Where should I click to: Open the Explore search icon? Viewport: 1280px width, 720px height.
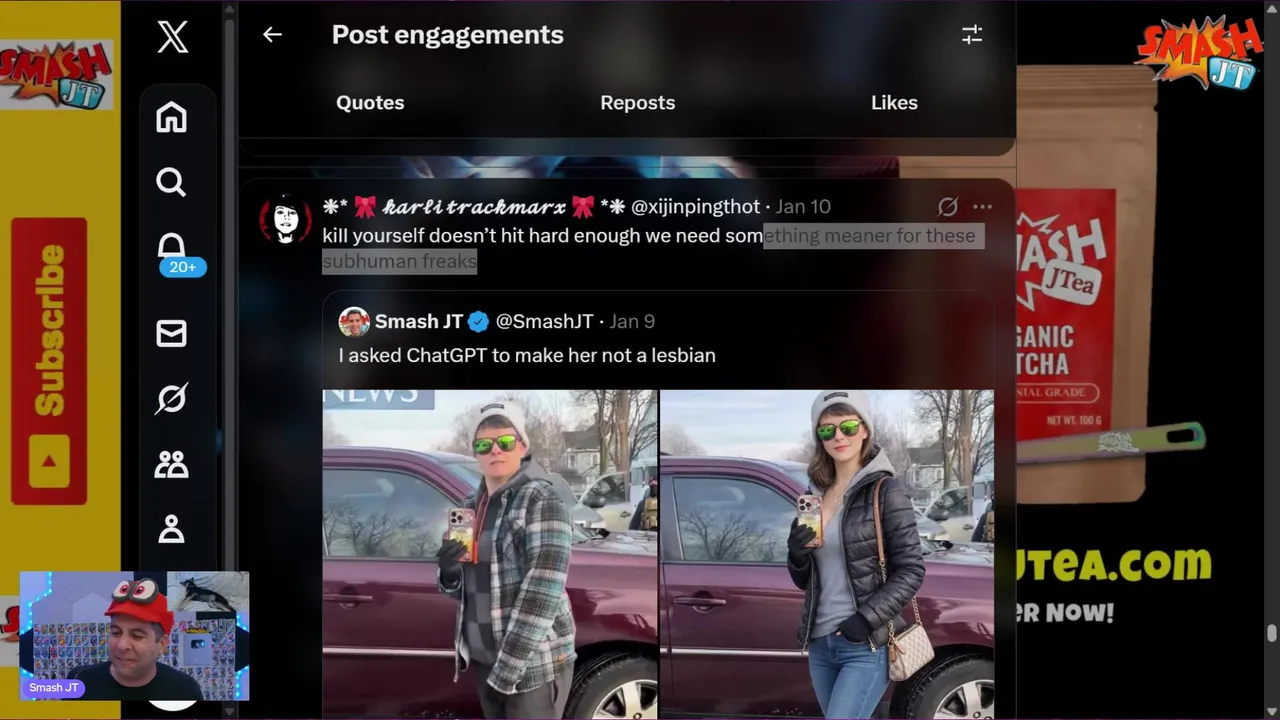point(171,182)
